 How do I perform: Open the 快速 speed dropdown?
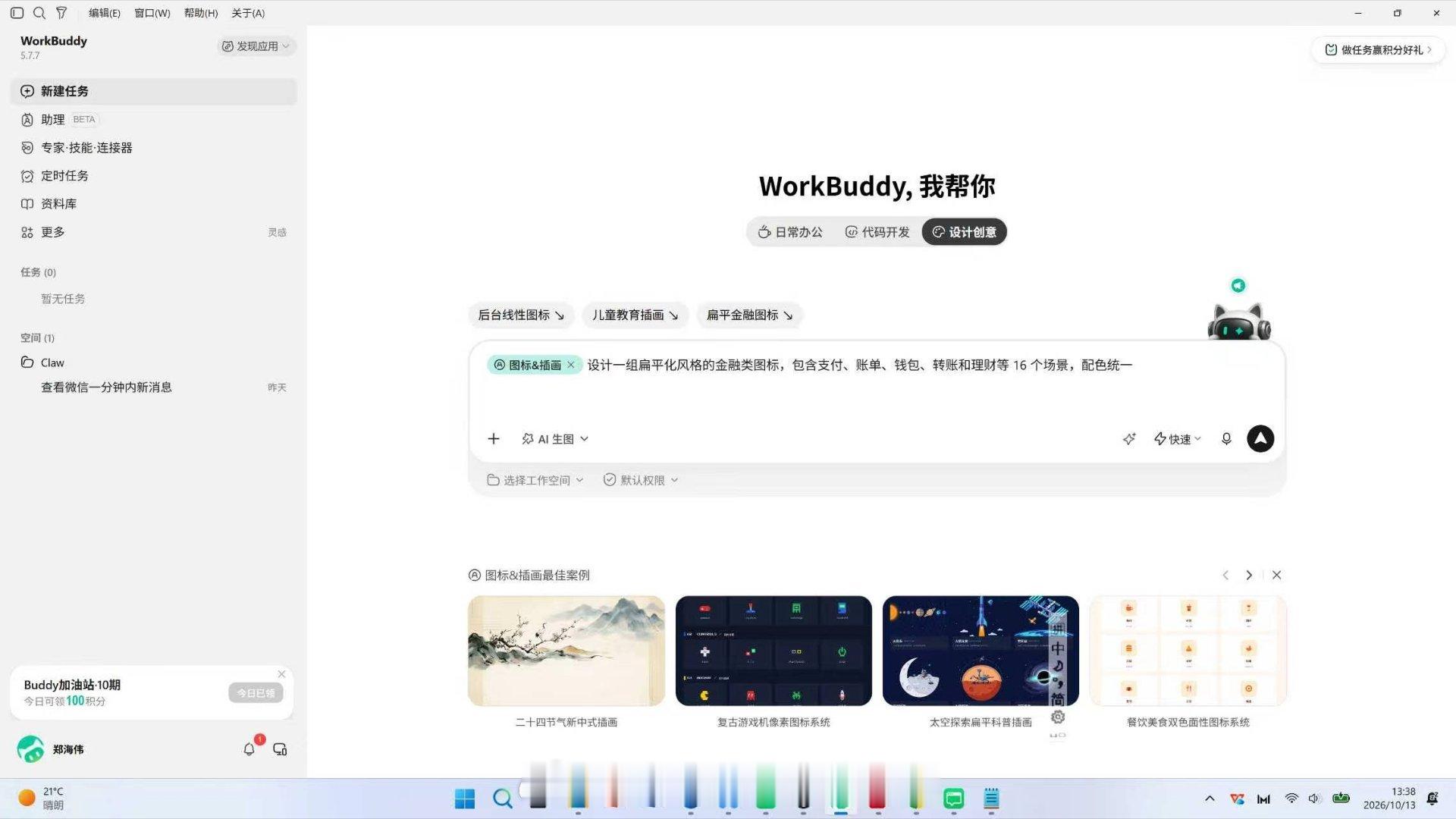pos(1178,439)
